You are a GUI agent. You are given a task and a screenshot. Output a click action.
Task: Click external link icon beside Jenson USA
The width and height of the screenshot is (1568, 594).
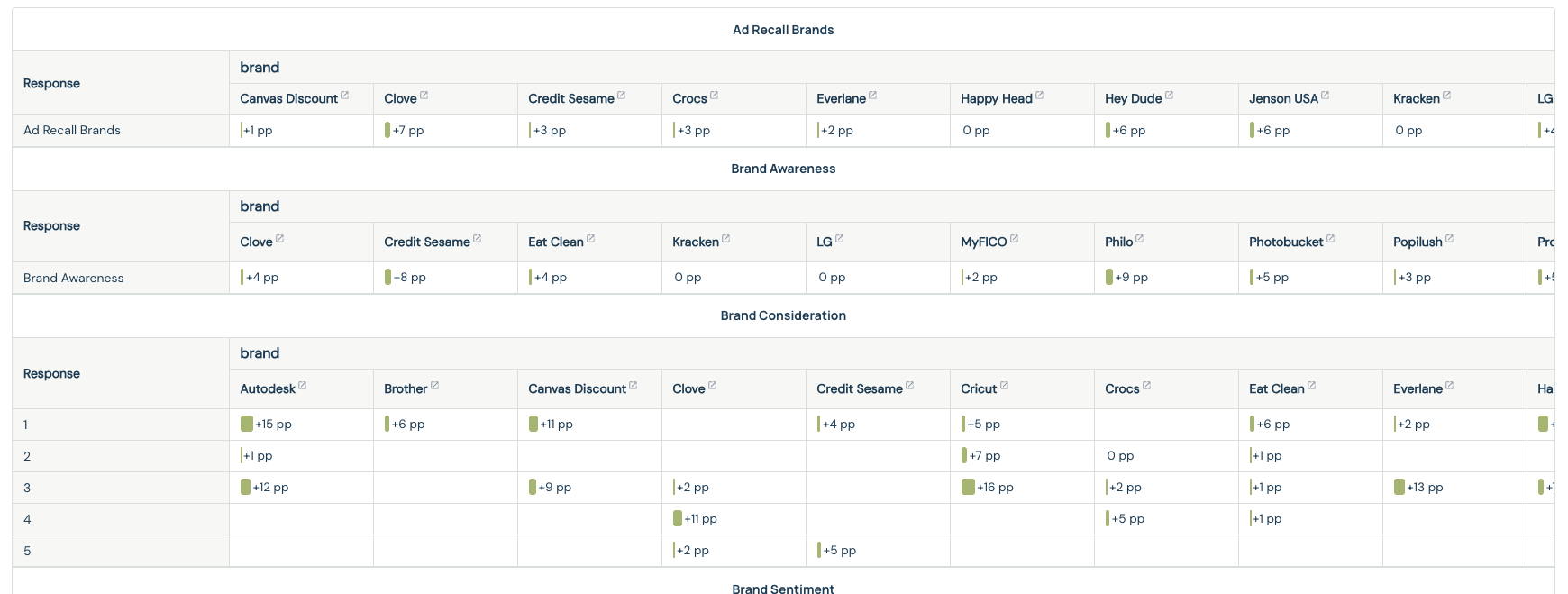pyautogui.click(x=1325, y=95)
